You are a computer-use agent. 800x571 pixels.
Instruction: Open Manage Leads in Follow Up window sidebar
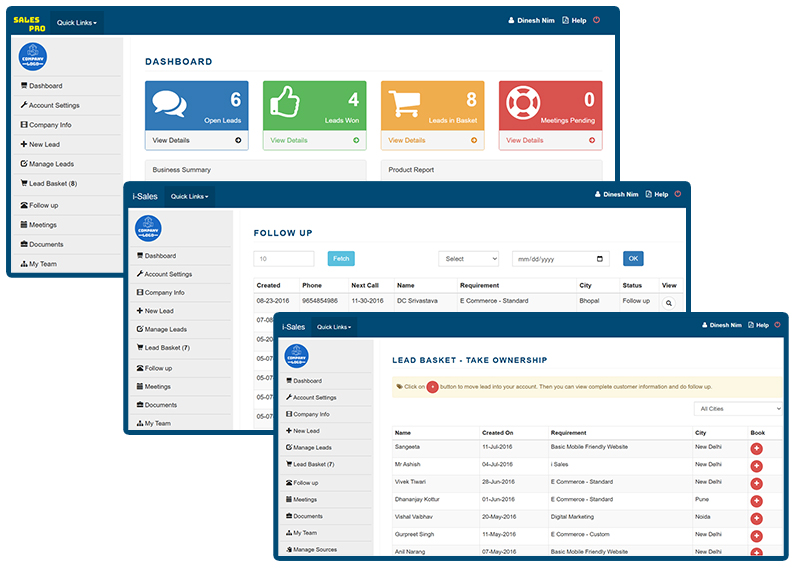coord(162,329)
